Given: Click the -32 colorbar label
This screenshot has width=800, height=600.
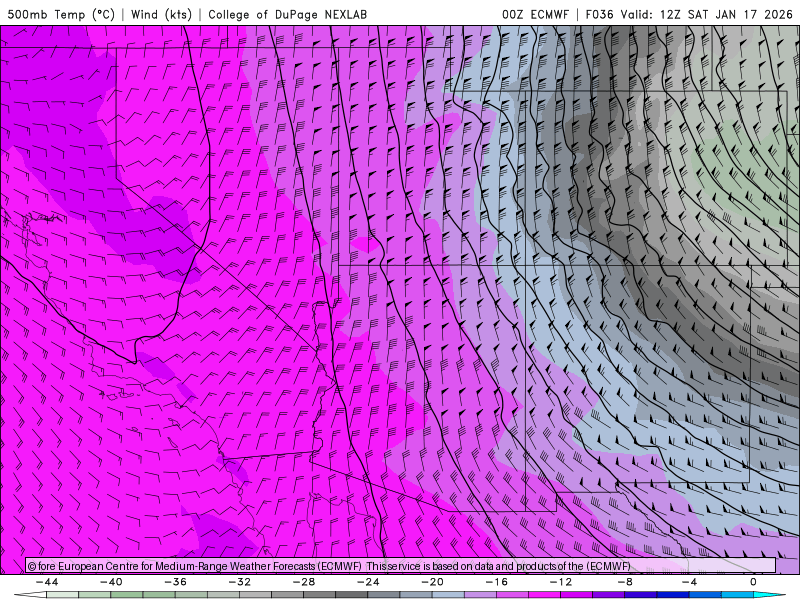Looking at the screenshot, I should [x=240, y=582].
